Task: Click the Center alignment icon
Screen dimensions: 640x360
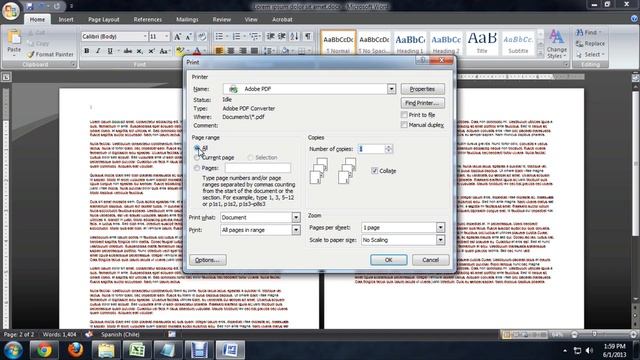Action: coord(231,51)
